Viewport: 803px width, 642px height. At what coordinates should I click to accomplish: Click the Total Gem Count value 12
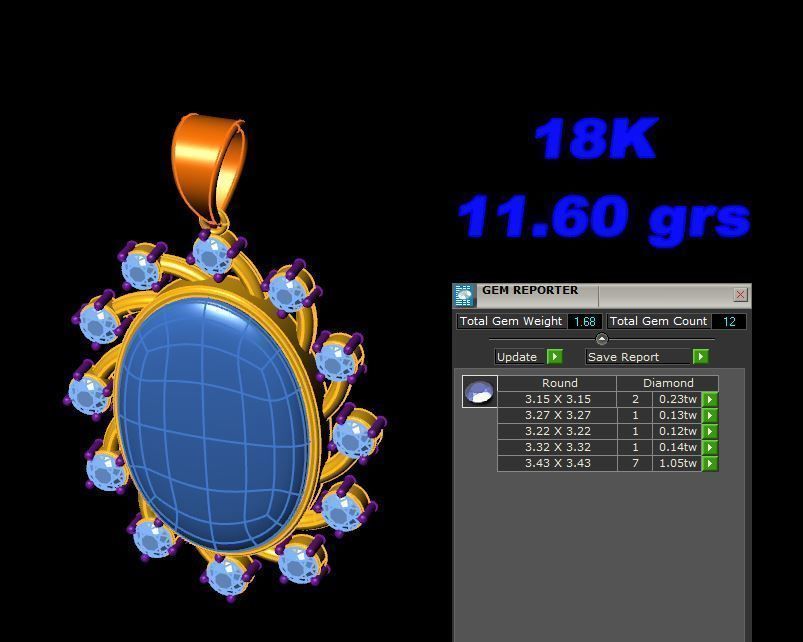click(x=729, y=322)
